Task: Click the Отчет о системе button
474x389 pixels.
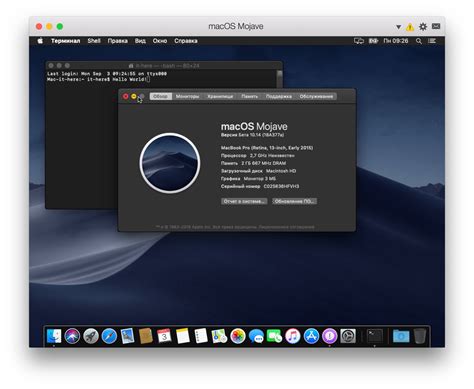Action: (244, 201)
